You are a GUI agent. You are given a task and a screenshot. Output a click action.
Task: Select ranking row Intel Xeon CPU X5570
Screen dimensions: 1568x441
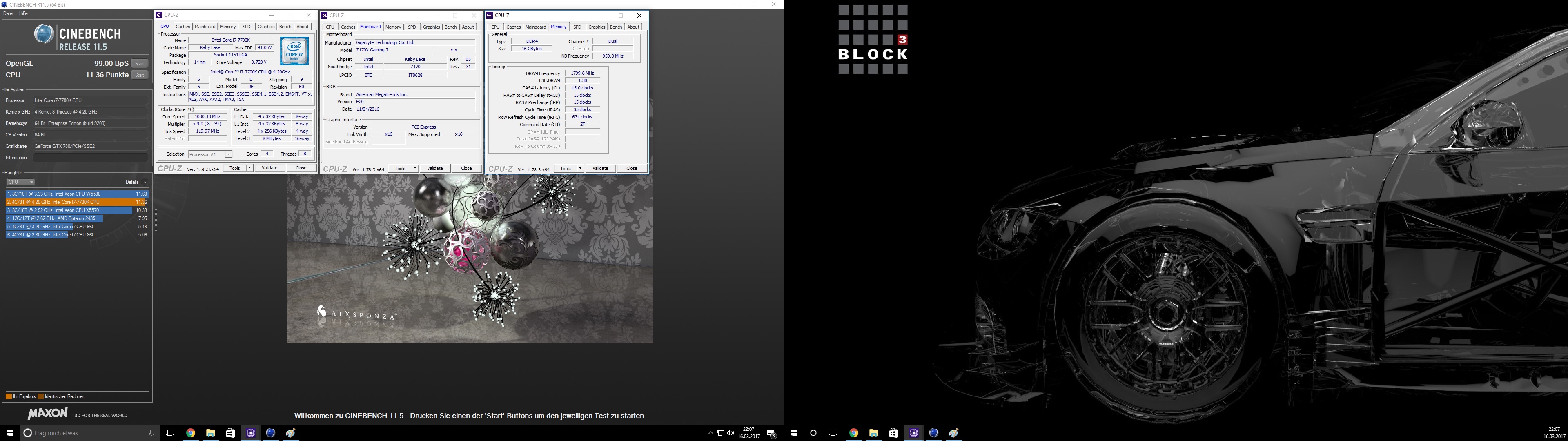point(77,210)
